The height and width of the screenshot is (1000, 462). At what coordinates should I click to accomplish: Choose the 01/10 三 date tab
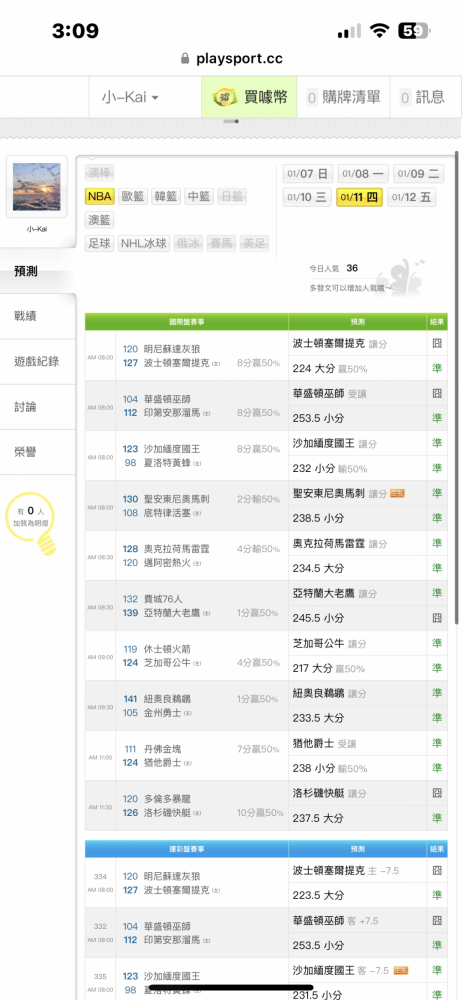tap(307, 197)
